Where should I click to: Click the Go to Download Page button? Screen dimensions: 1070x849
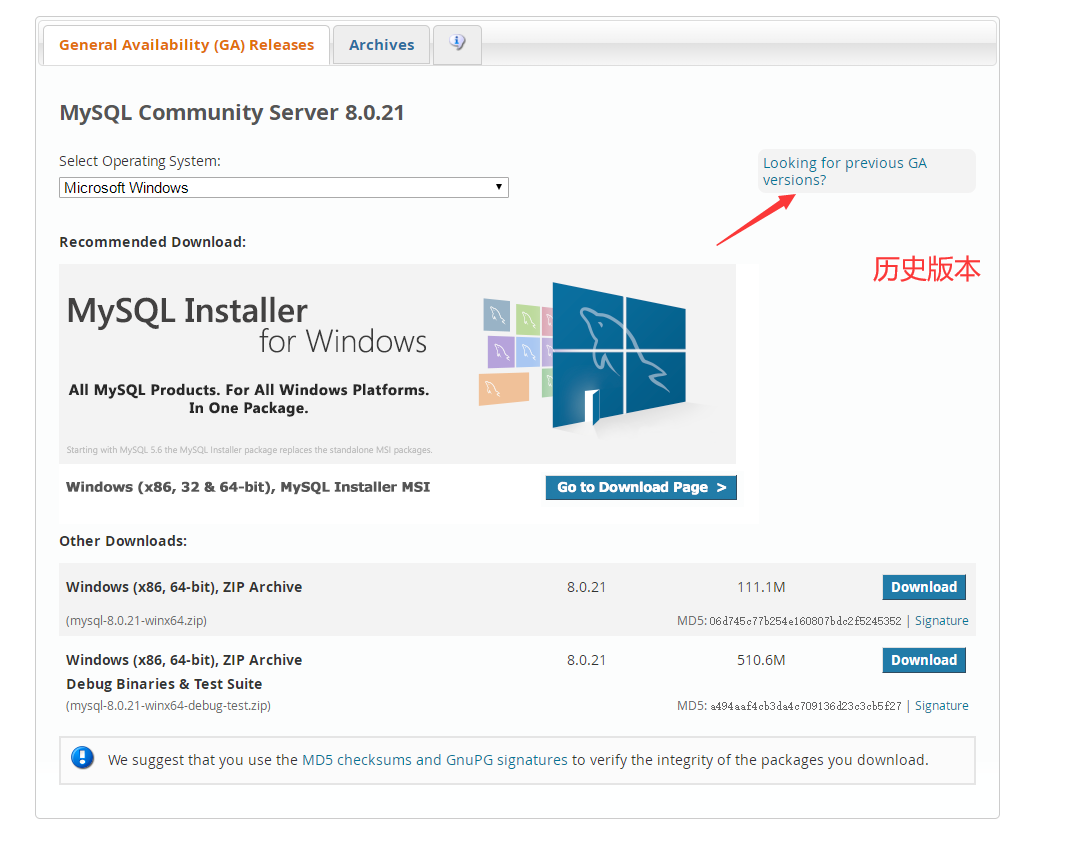(x=641, y=487)
